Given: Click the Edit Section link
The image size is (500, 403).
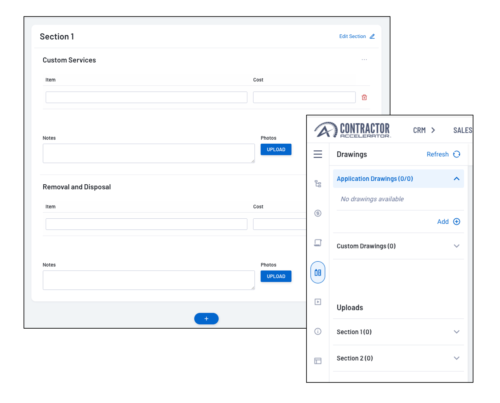Looking at the screenshot, I should pyautogui.click(x=352, y=36).
